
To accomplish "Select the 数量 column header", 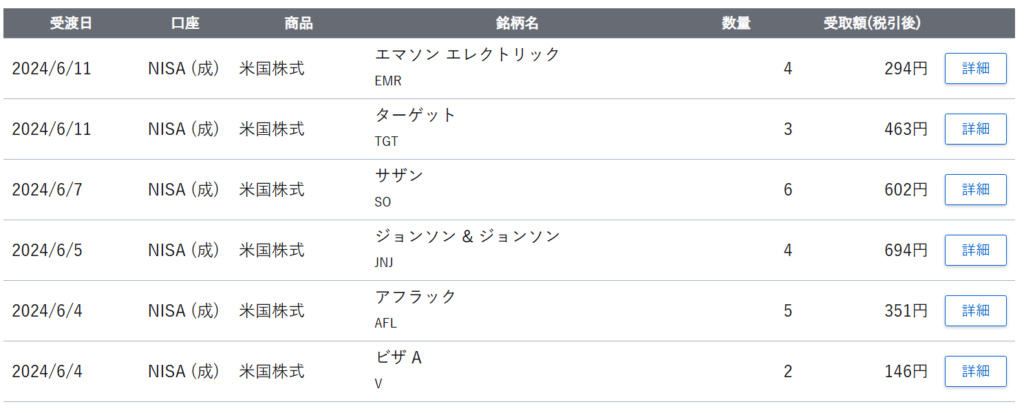I will (736, 23).
